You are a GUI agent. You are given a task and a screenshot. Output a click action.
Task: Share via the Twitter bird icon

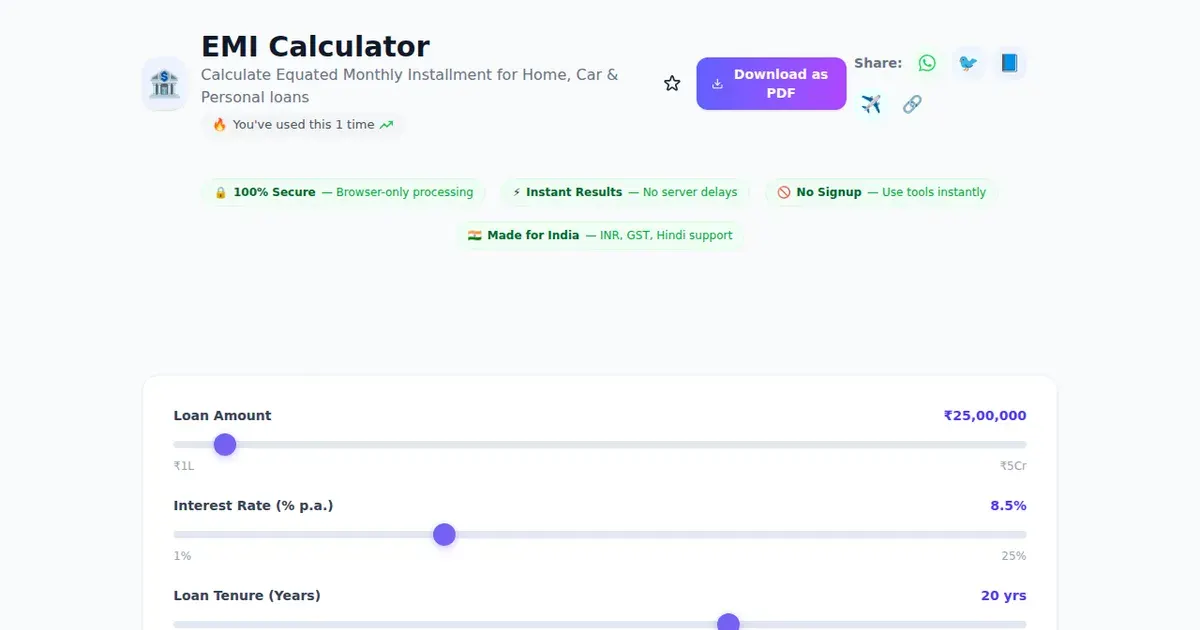coord(968,63)
